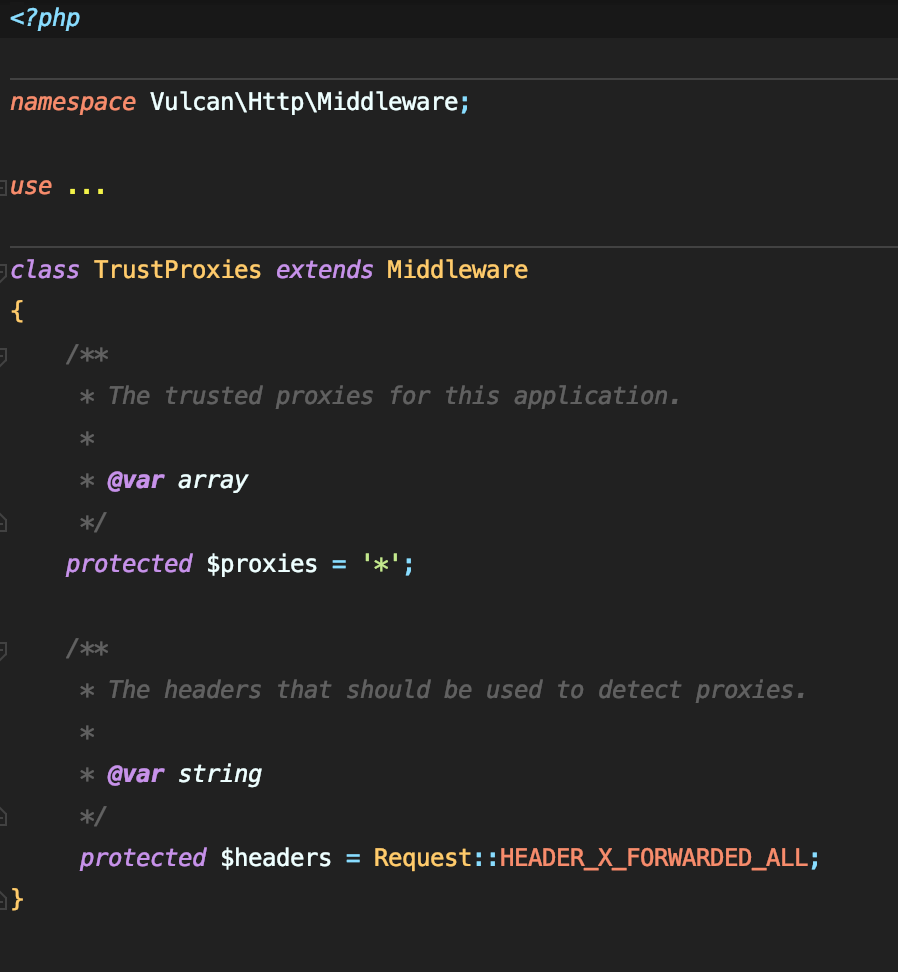
Task: Click the @var string annotation
Action: (x=184, y=774)
